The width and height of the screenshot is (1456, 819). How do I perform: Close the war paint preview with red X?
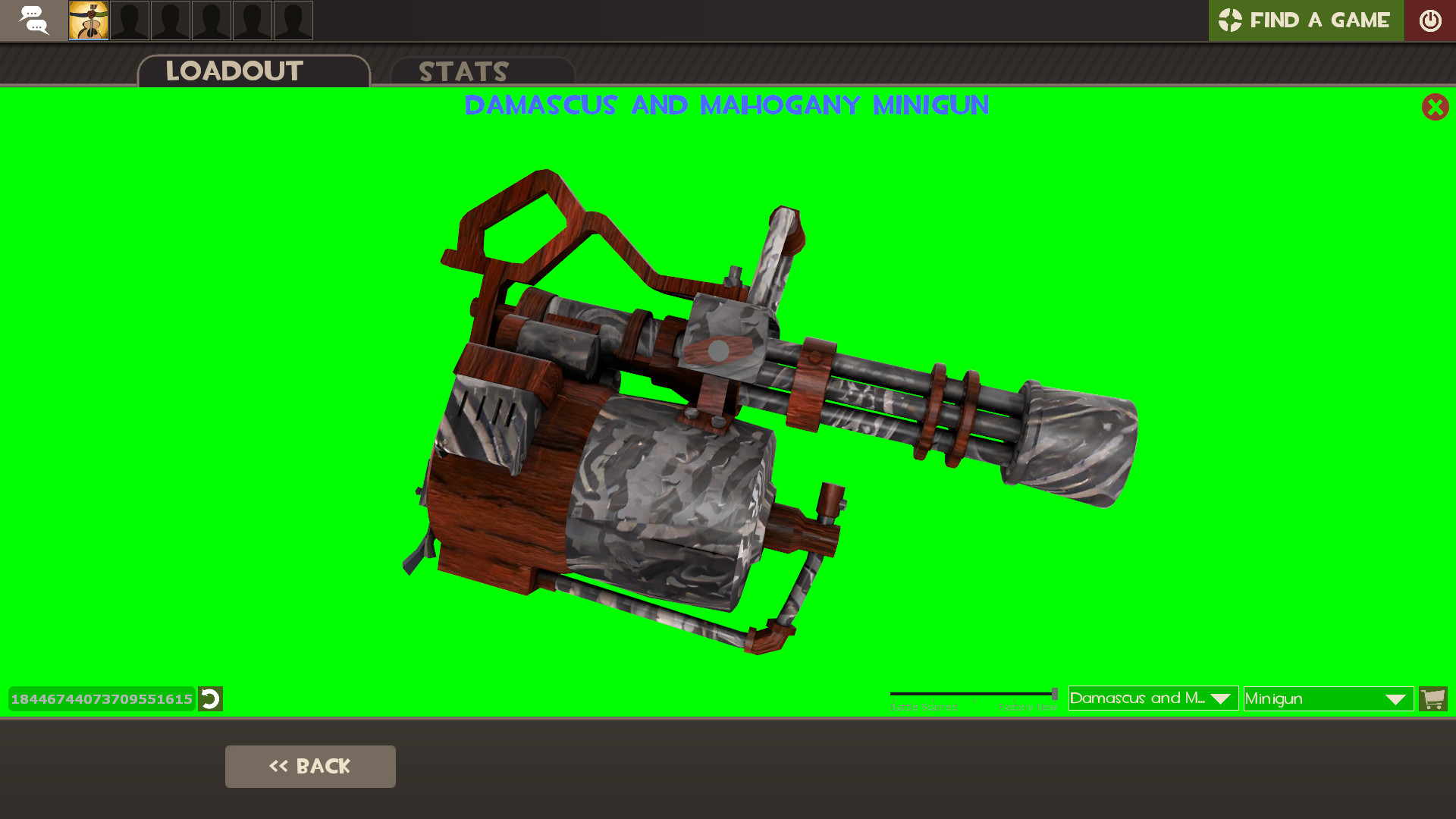click(1435, 107)
